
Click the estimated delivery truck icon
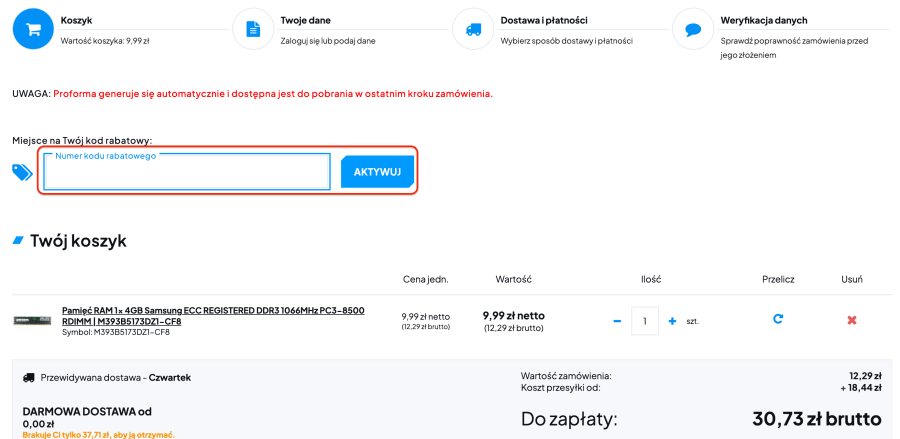(x=28, y=378)
